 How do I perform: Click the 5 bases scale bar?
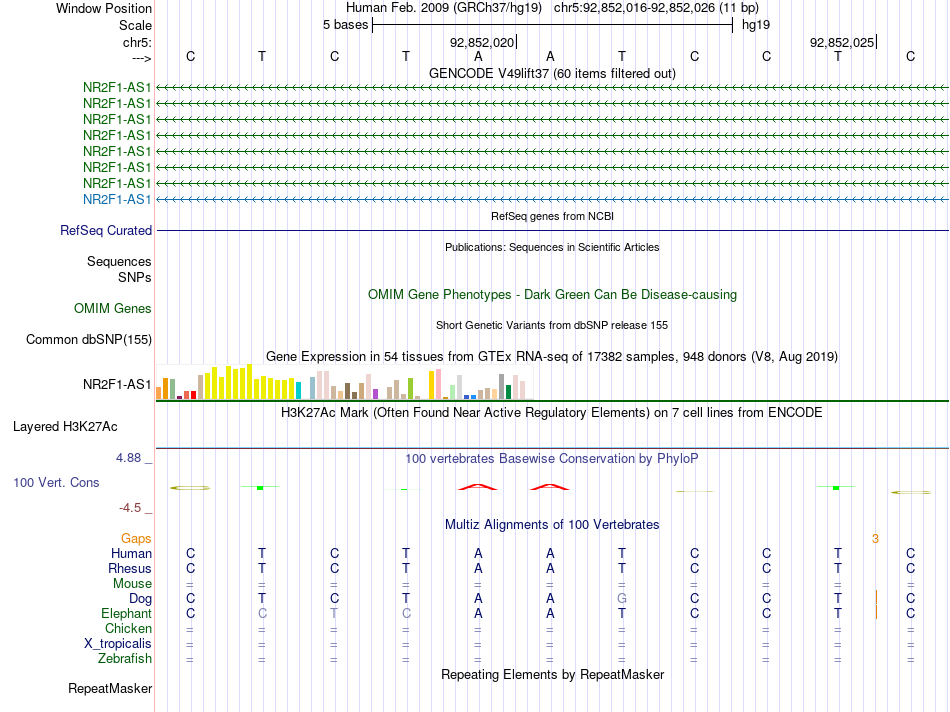[x=552, y=25]
